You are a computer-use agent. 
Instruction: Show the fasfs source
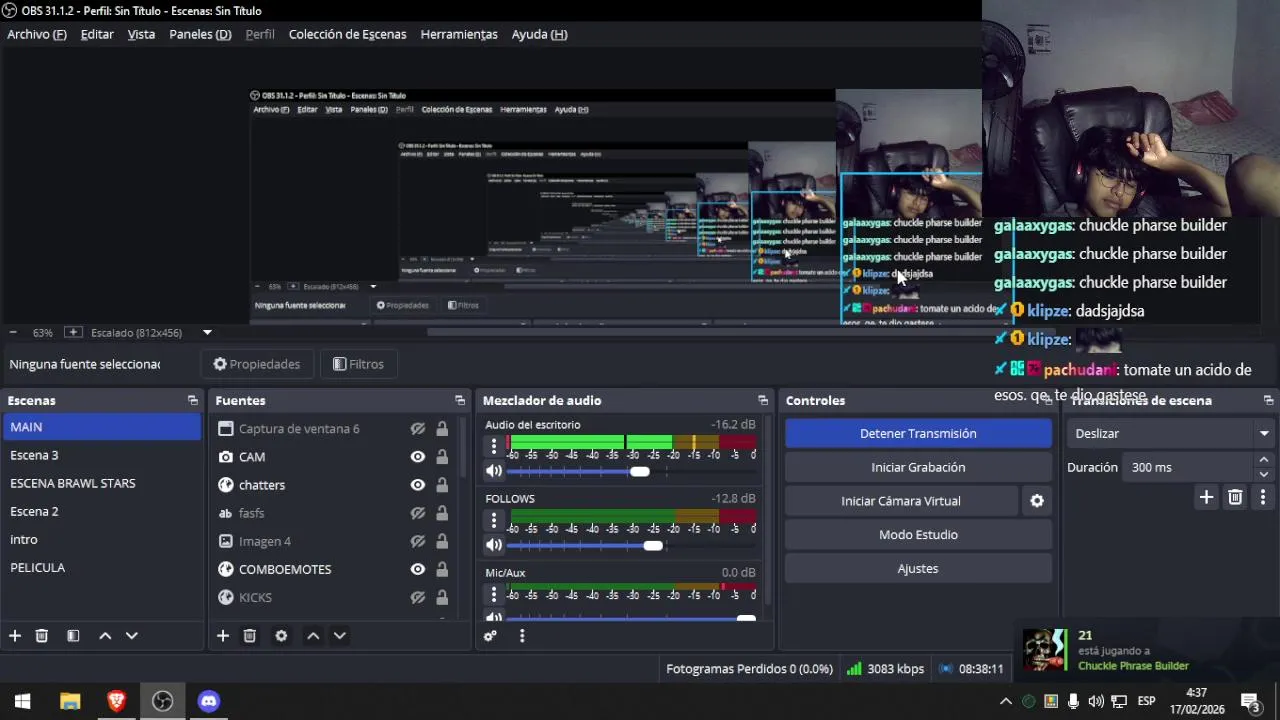point(418,513)
